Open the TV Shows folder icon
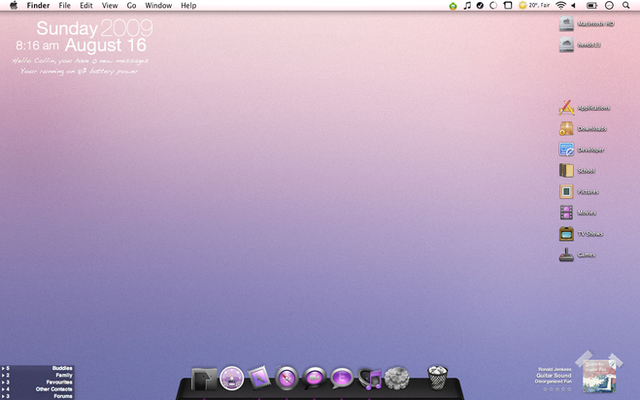 click(x=566, y=233)
